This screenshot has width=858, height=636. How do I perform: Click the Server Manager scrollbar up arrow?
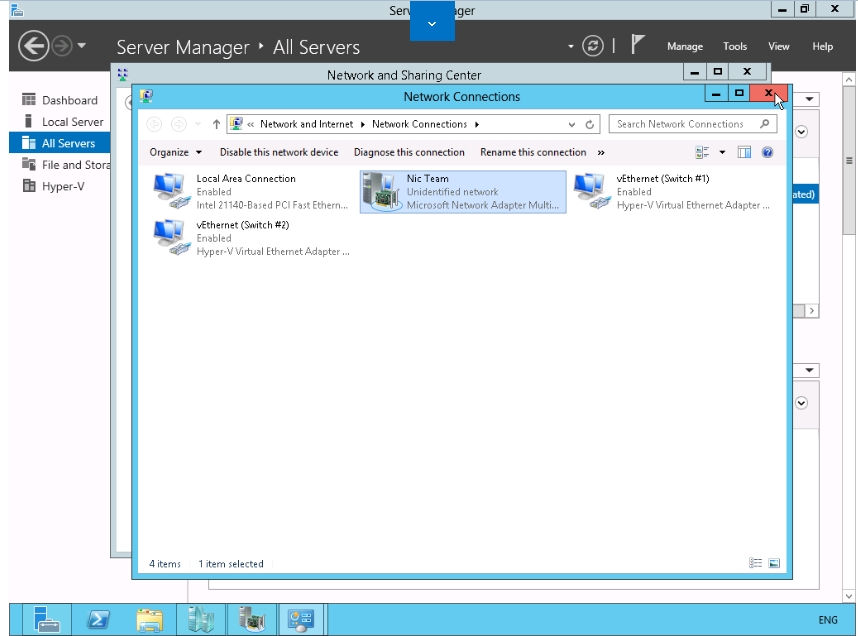point(849,79)
